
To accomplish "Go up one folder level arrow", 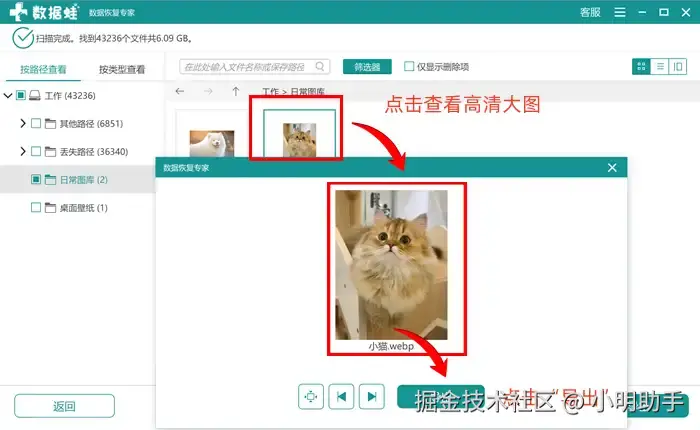I will point(236,91).
